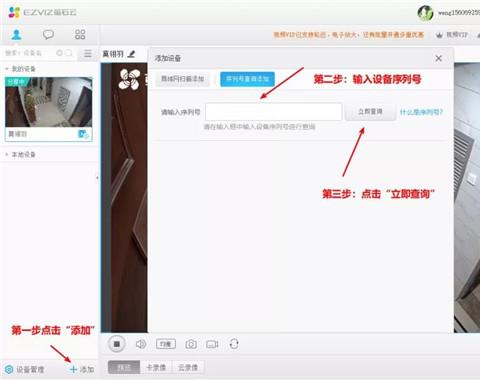Start recording with the camcorder icon

212,344
